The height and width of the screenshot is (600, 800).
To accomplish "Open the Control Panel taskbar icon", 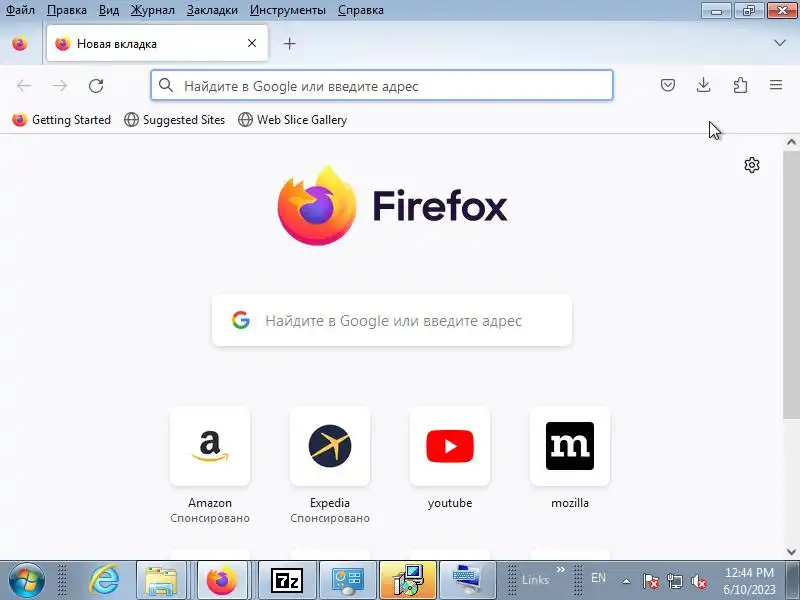I will tap(348, 580).
